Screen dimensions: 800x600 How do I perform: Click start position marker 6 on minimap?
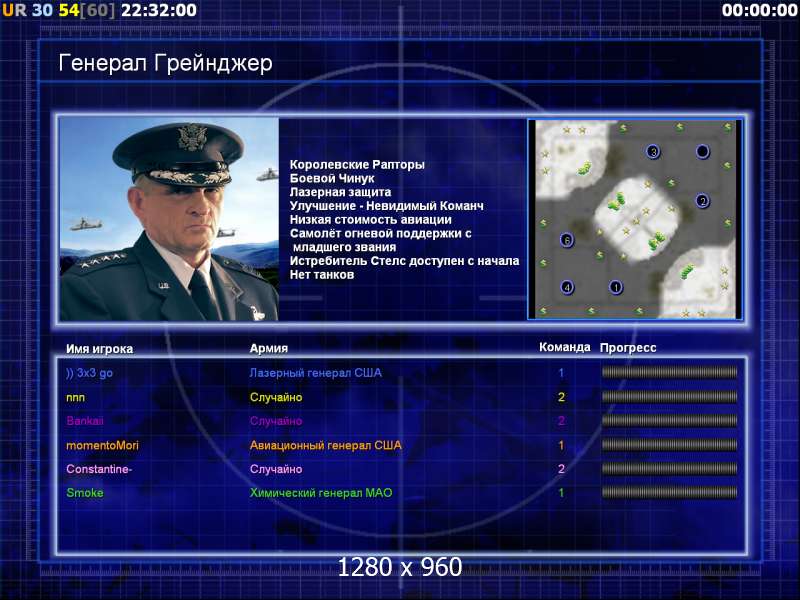pyautogui.click(x=567, y=240)
